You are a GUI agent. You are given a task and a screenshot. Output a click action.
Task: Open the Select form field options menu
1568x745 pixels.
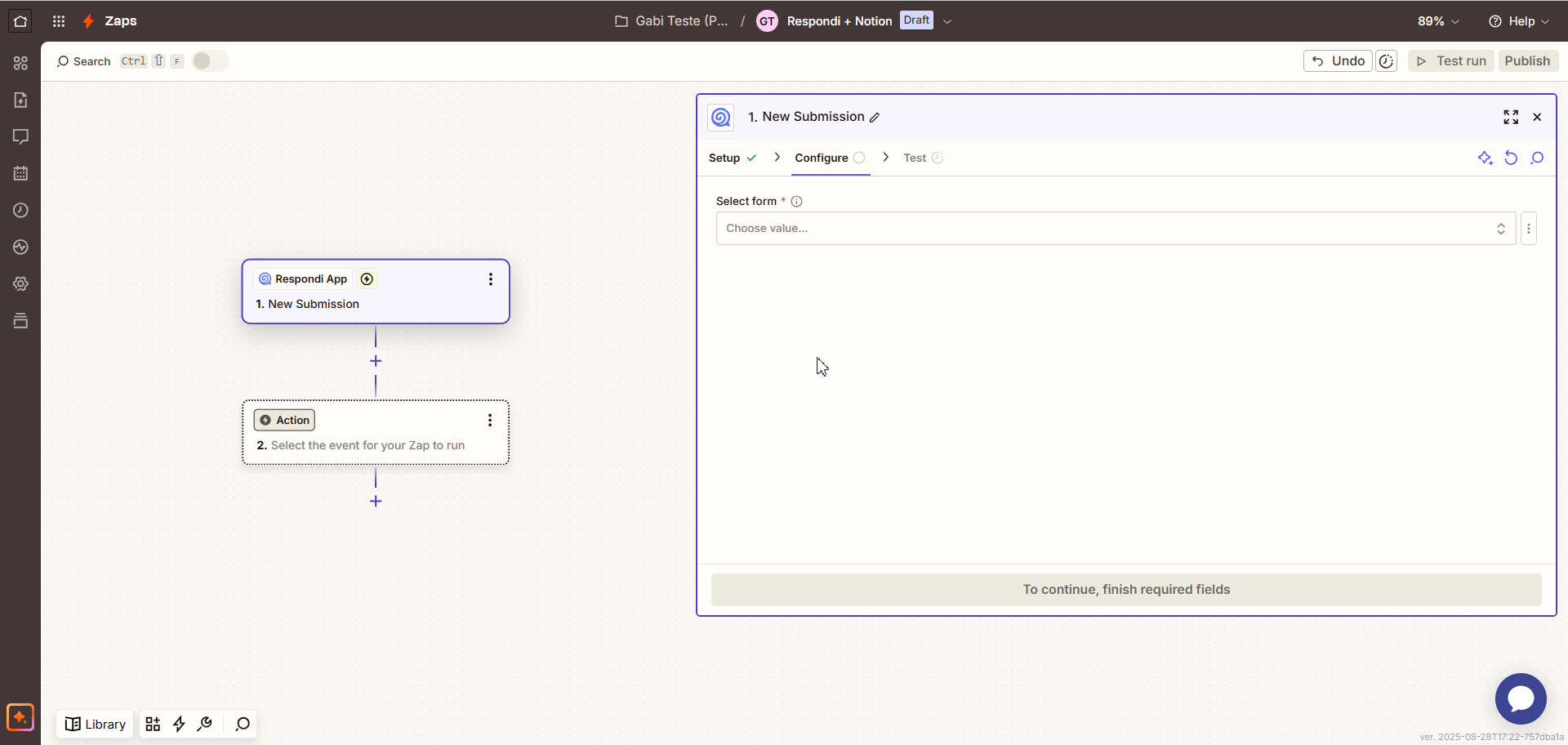click(1529, 229)
